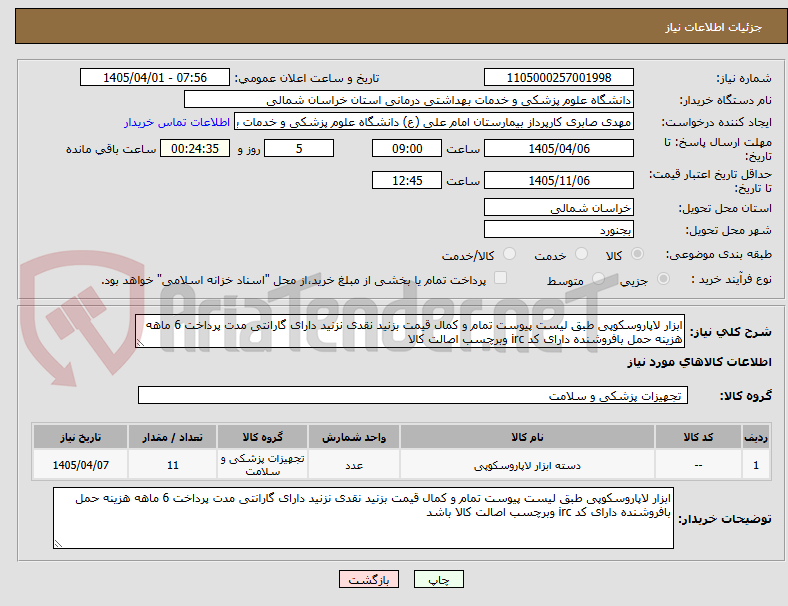
Task: Click the buyer organization name field
Action: [x=409, y=99]
